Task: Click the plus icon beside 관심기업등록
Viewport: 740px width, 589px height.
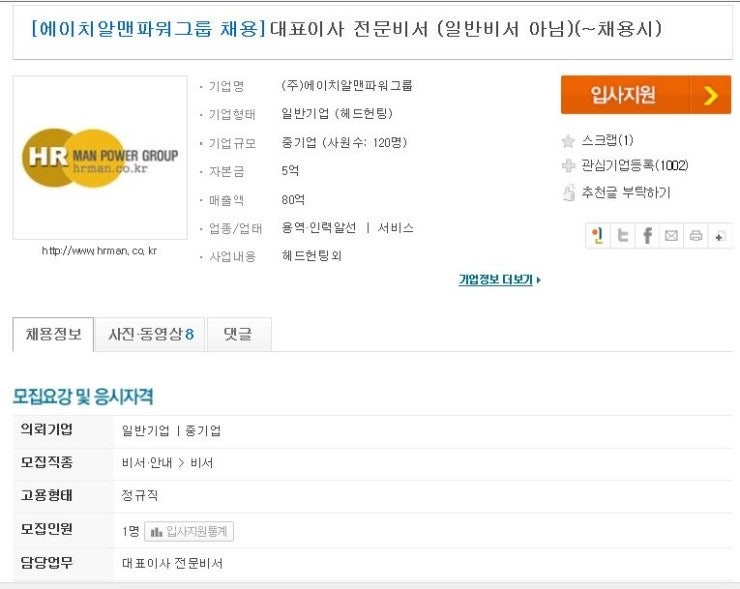Action: click(x=568, y=165)
